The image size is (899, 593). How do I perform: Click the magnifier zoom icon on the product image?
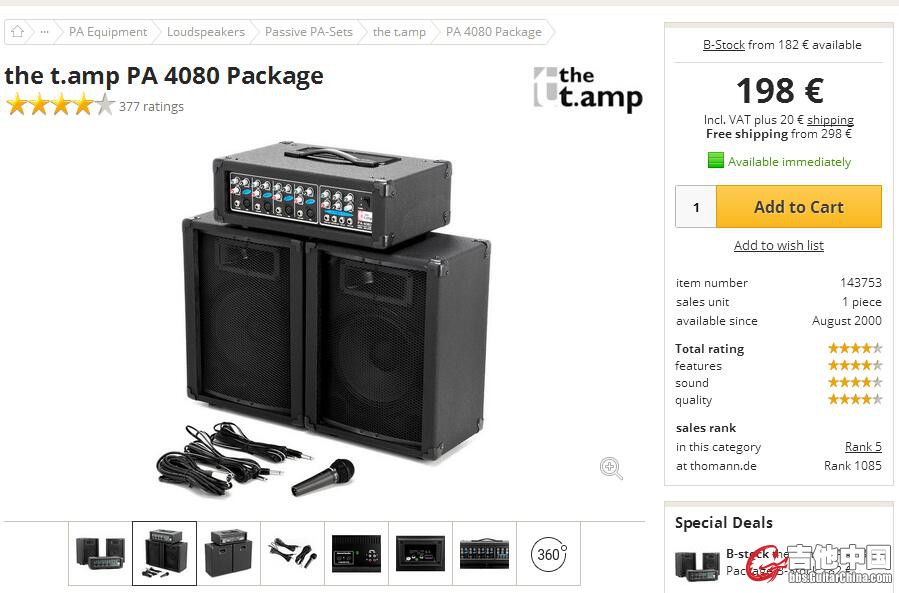click(611, 468)
